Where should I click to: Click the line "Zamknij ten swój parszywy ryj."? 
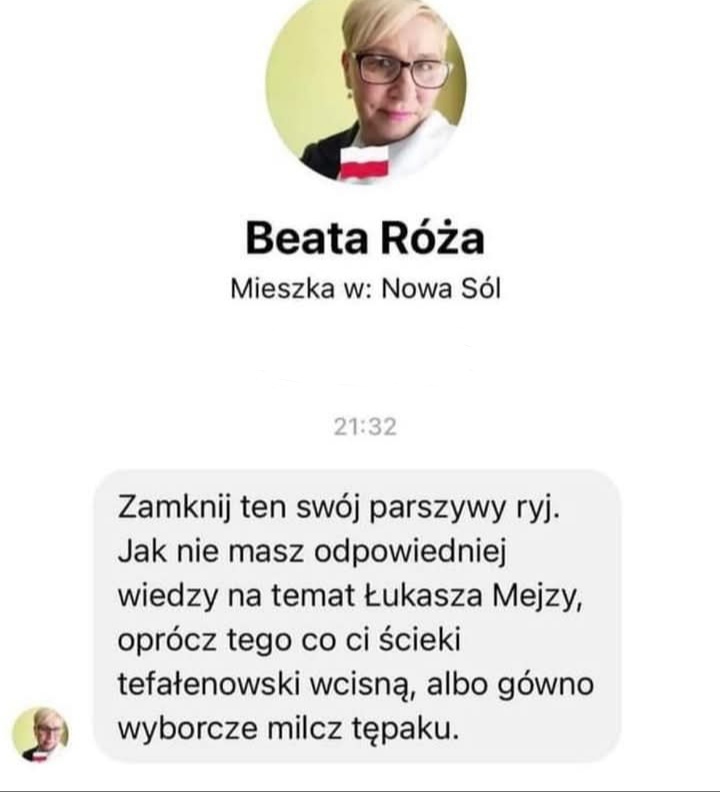[x=339, y=508]
